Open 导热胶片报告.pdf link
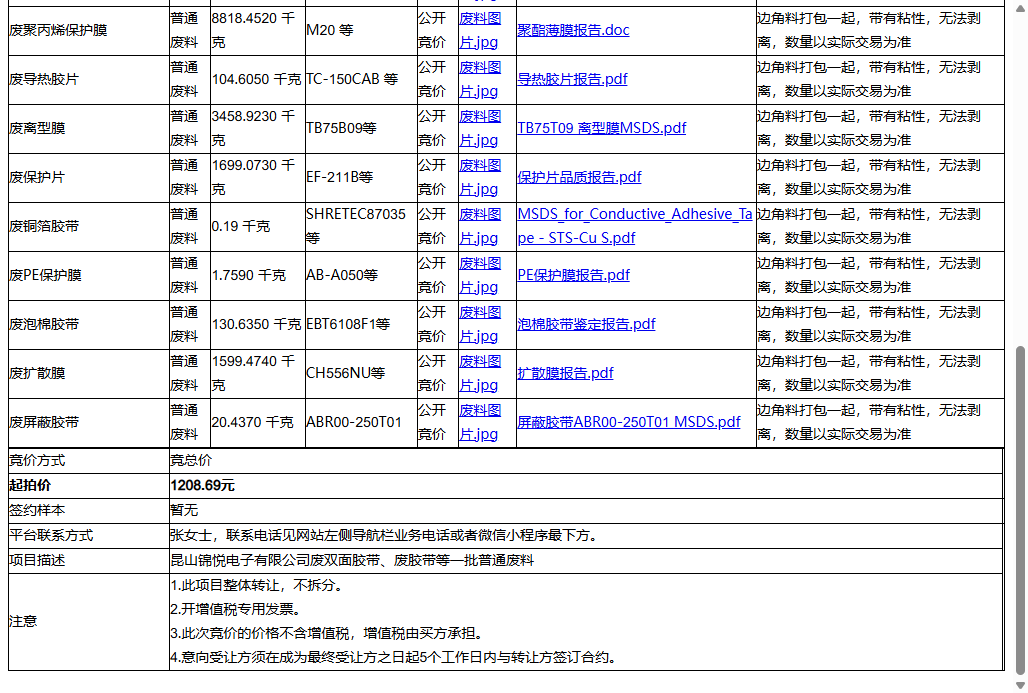Image resolution: width=1028 pixels, height=693 pixels. coord(572,79)
